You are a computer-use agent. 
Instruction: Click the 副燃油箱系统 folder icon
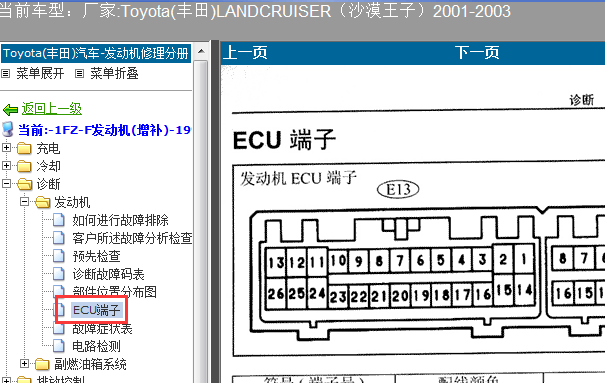42,364
